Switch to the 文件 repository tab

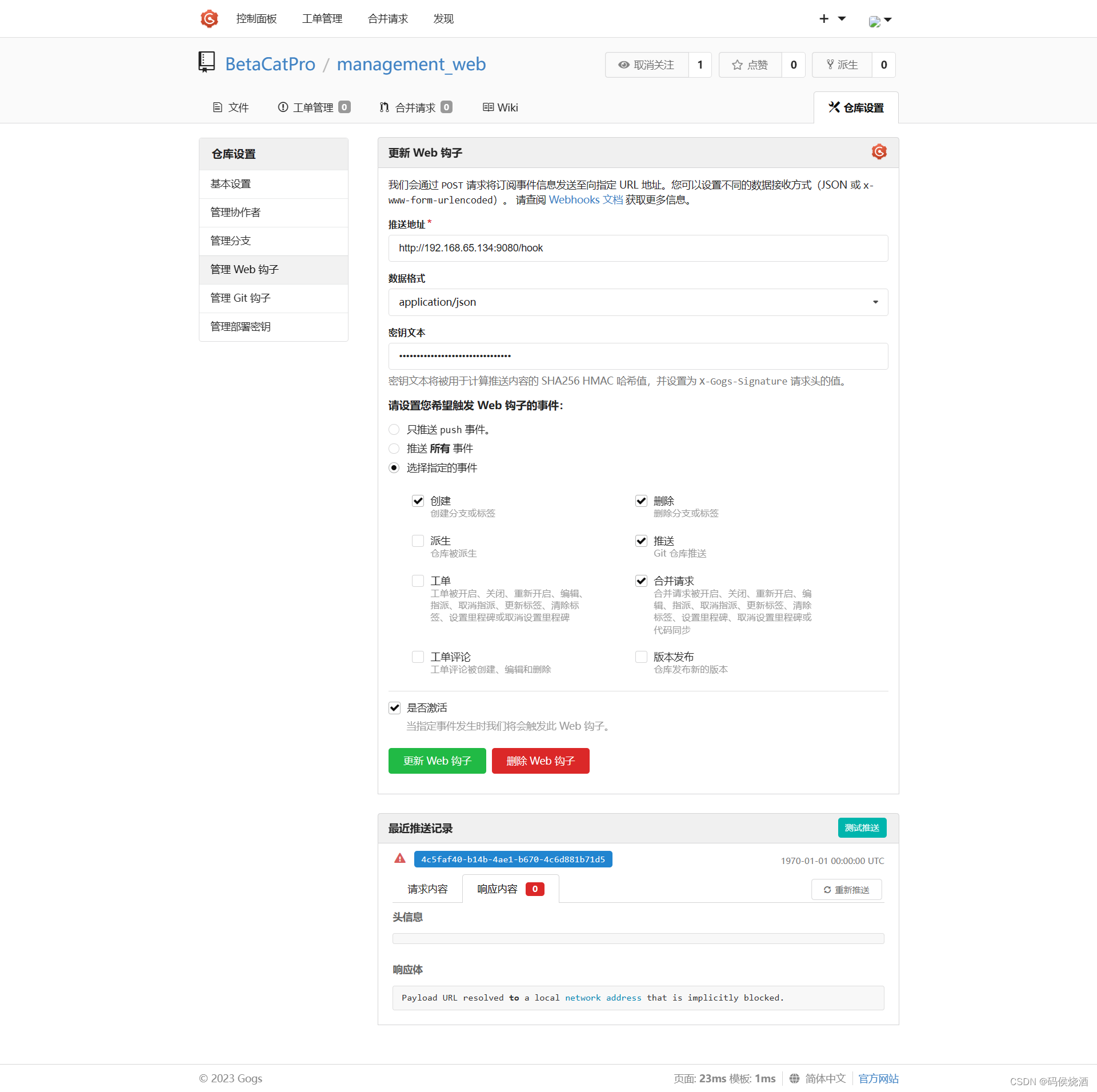coord(231,107)
